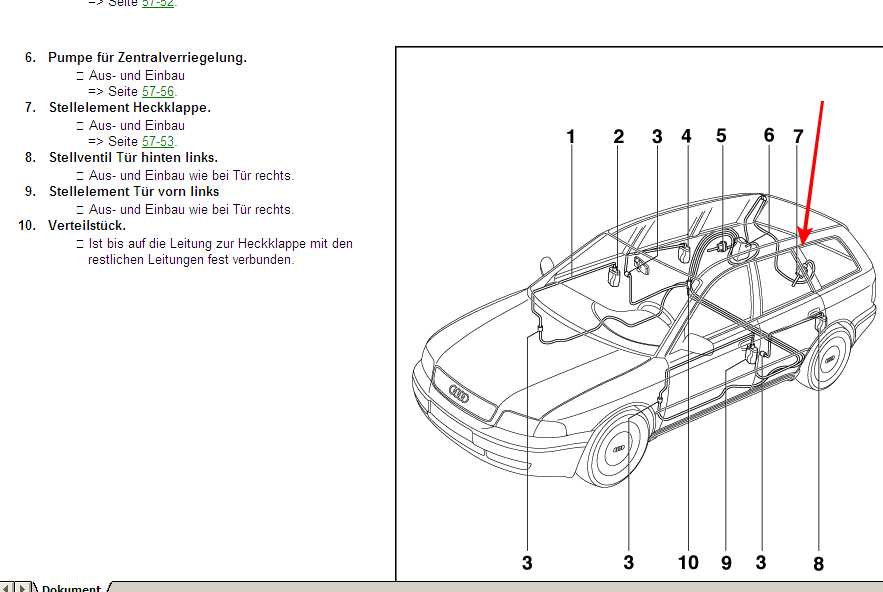
Task: Click the right tab scroll arrow
Action: (x=22, y=587)
